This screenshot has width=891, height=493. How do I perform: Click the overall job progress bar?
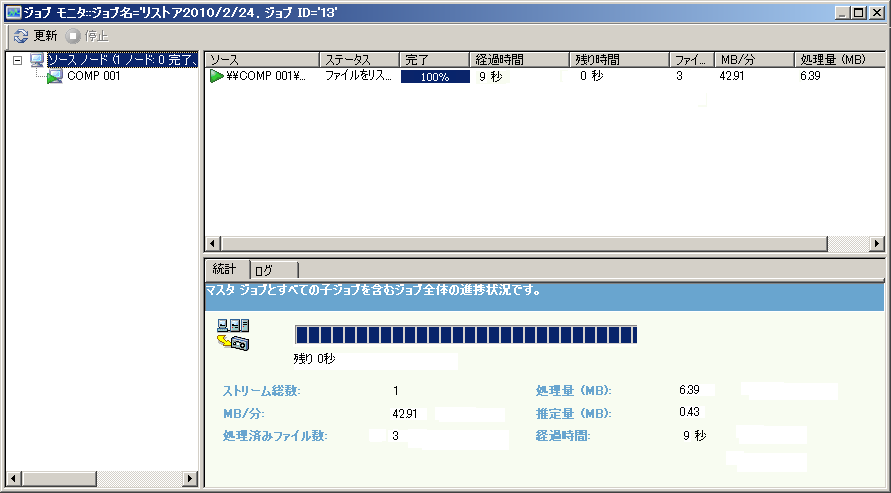click(x=465, y=334)
